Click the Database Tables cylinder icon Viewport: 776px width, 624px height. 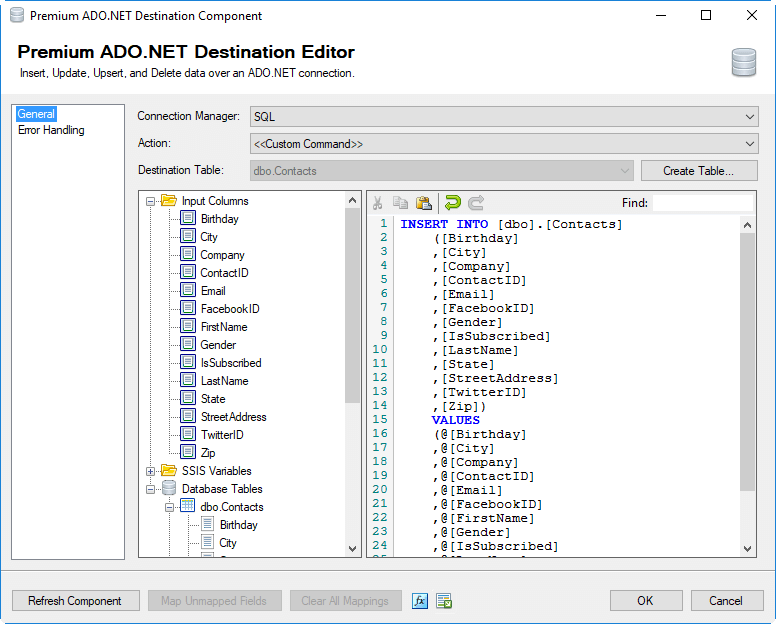tap(169, 488)
